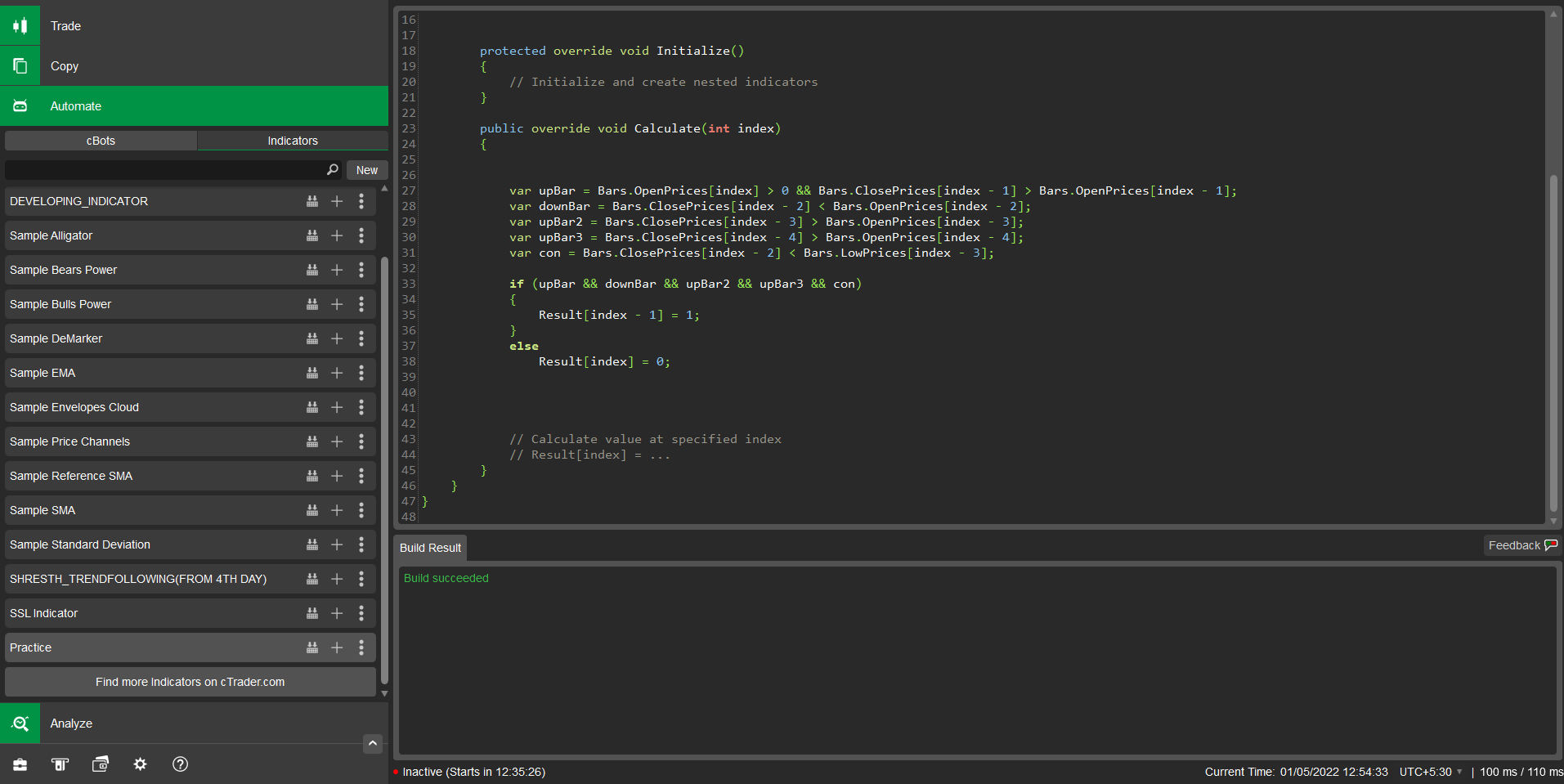Build the Sample EMA indicator
This screenshot has width=1564, height=784.
(312, 373)
